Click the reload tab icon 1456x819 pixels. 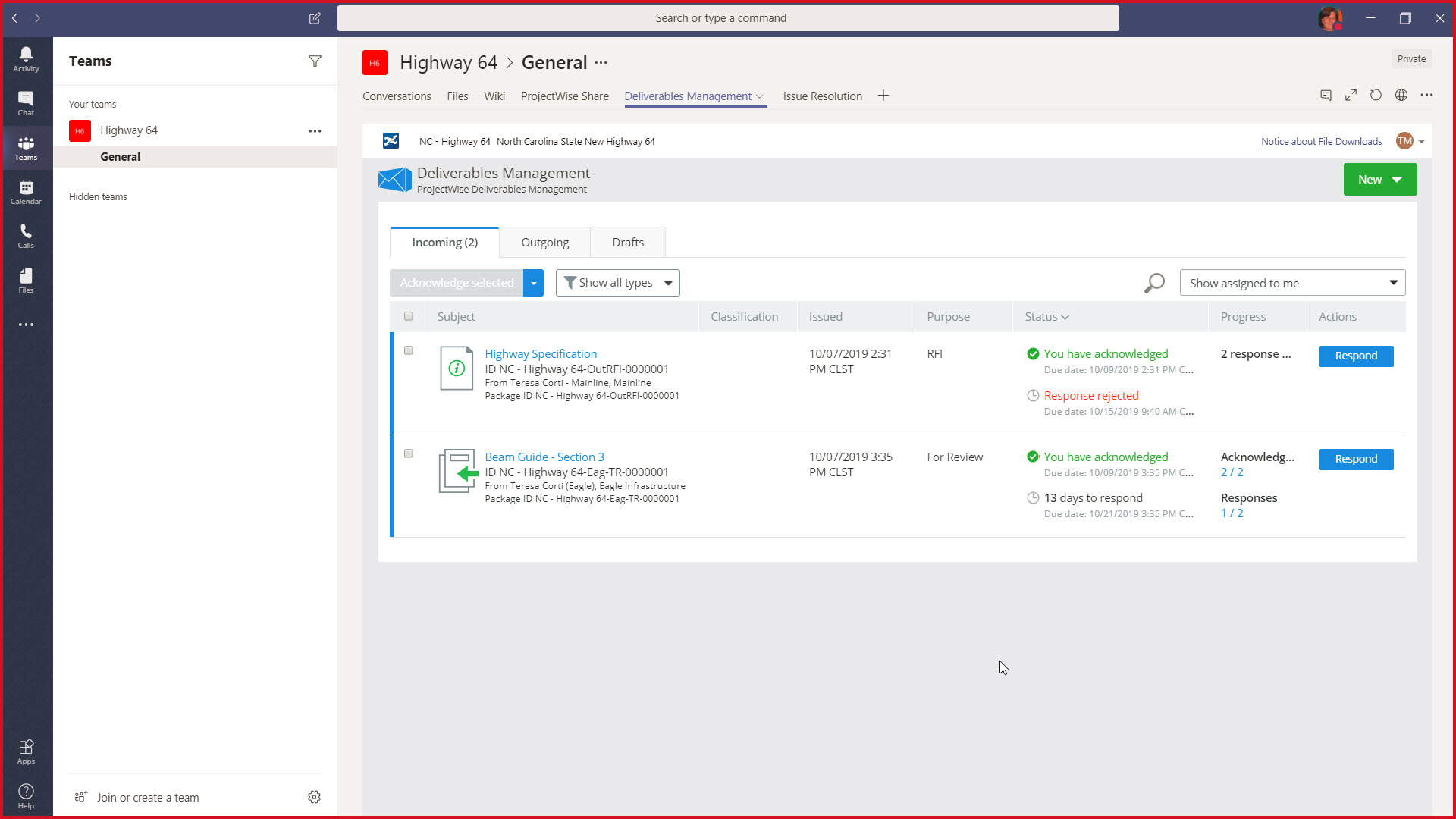pos(1376,96)
